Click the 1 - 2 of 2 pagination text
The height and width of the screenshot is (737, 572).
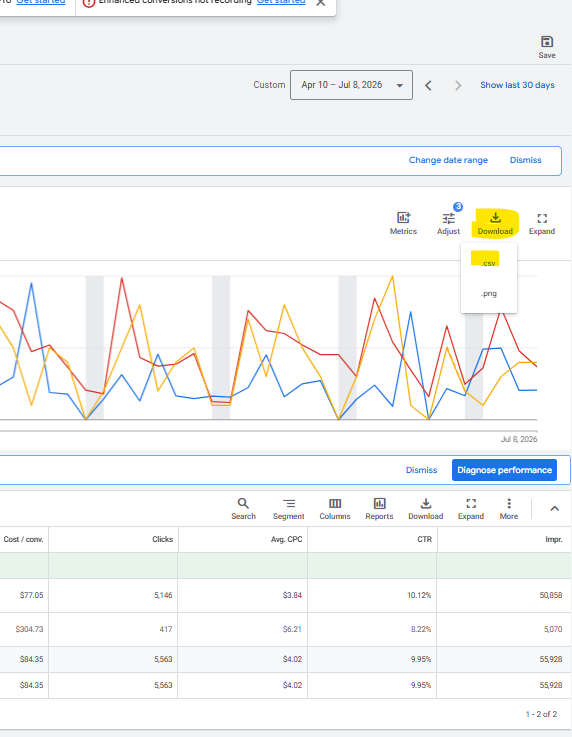coord(541,714)
